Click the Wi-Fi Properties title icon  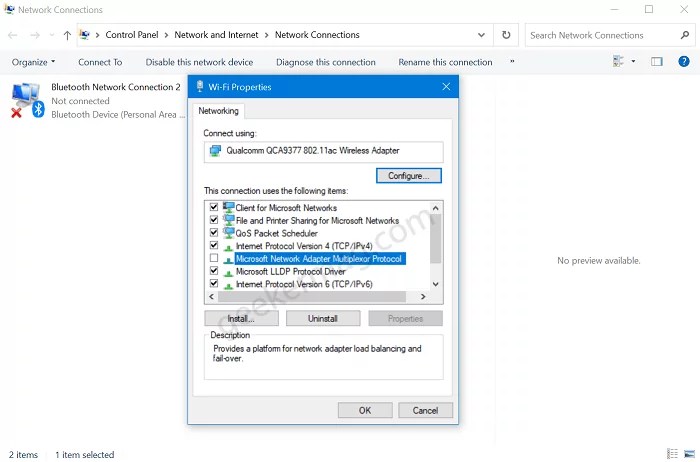200,86
